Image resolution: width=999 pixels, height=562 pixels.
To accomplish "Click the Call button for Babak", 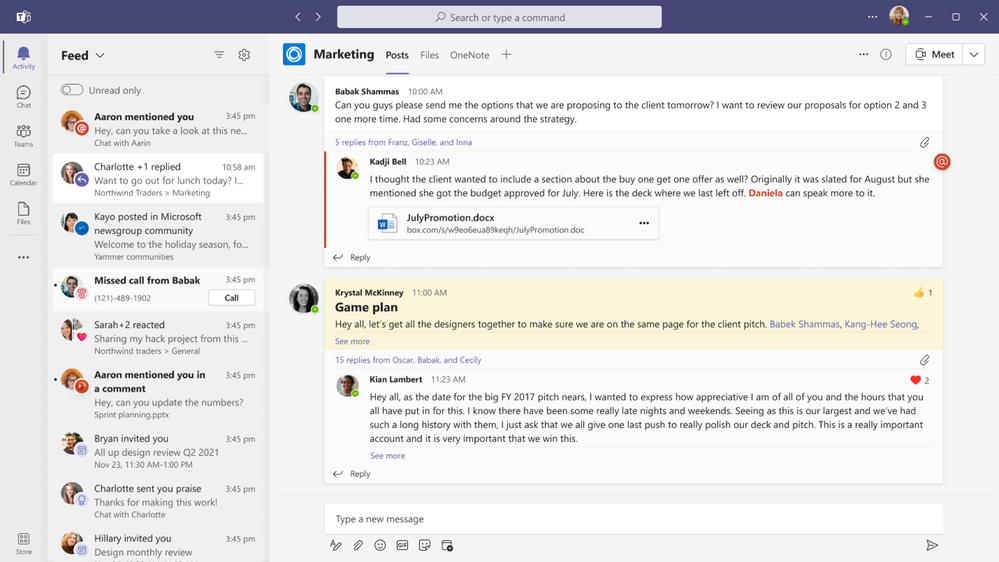I will [x=231, y=298].
